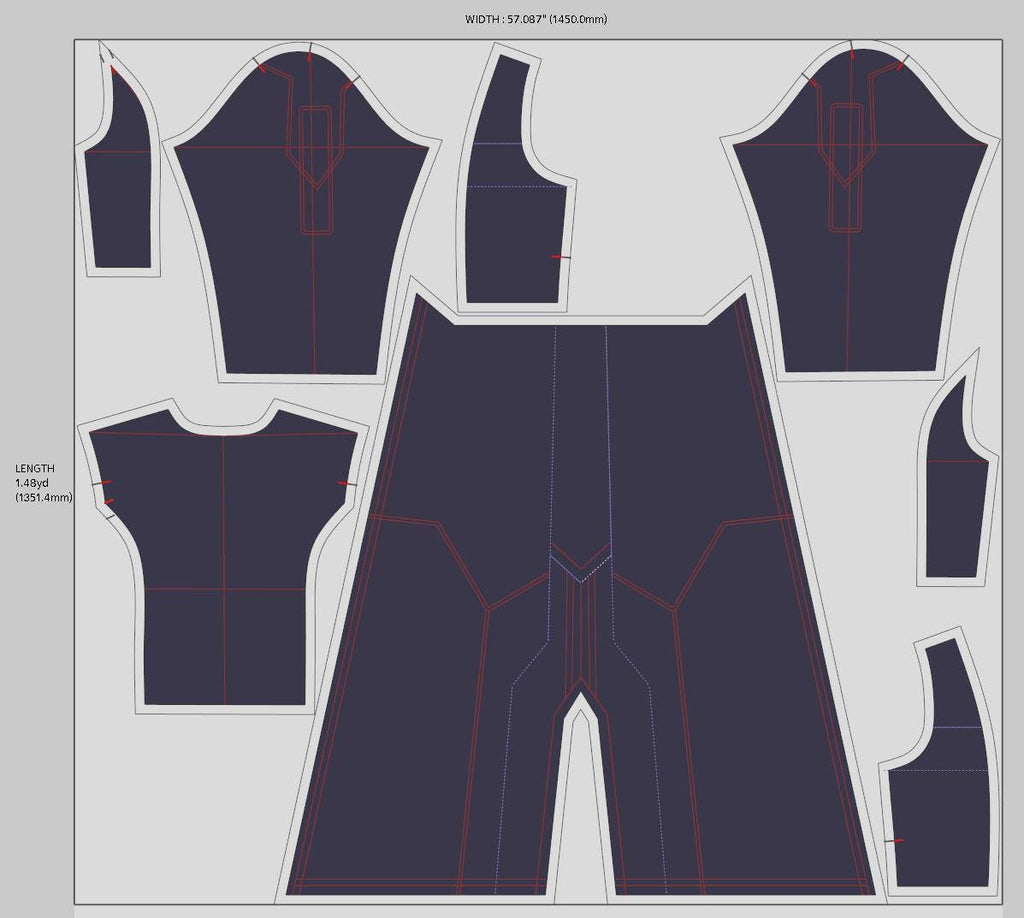Click the WIDTH 57.087" measurement label
1024x918 pixels.
[x=536, y=19]
